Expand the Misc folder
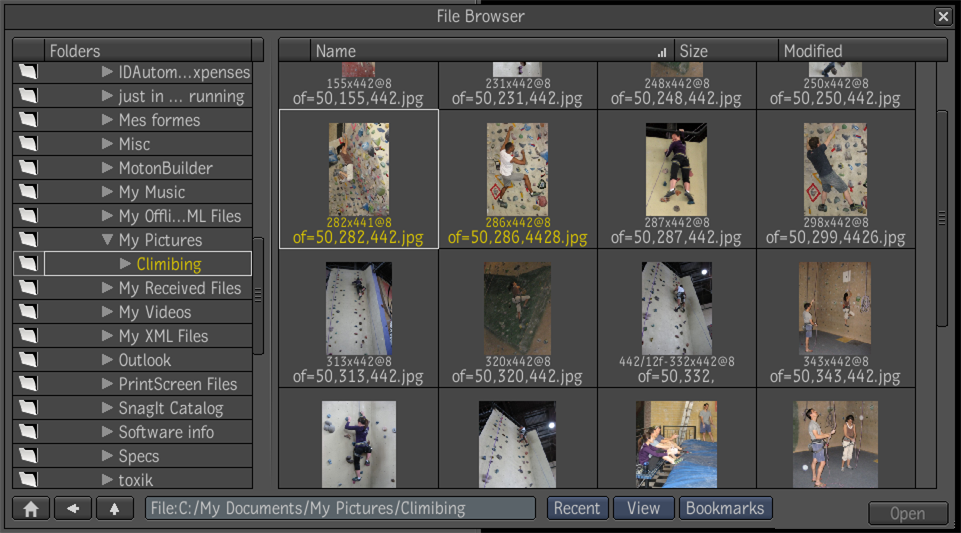Screen dimensions: 961x533 (x=107, y=144)
